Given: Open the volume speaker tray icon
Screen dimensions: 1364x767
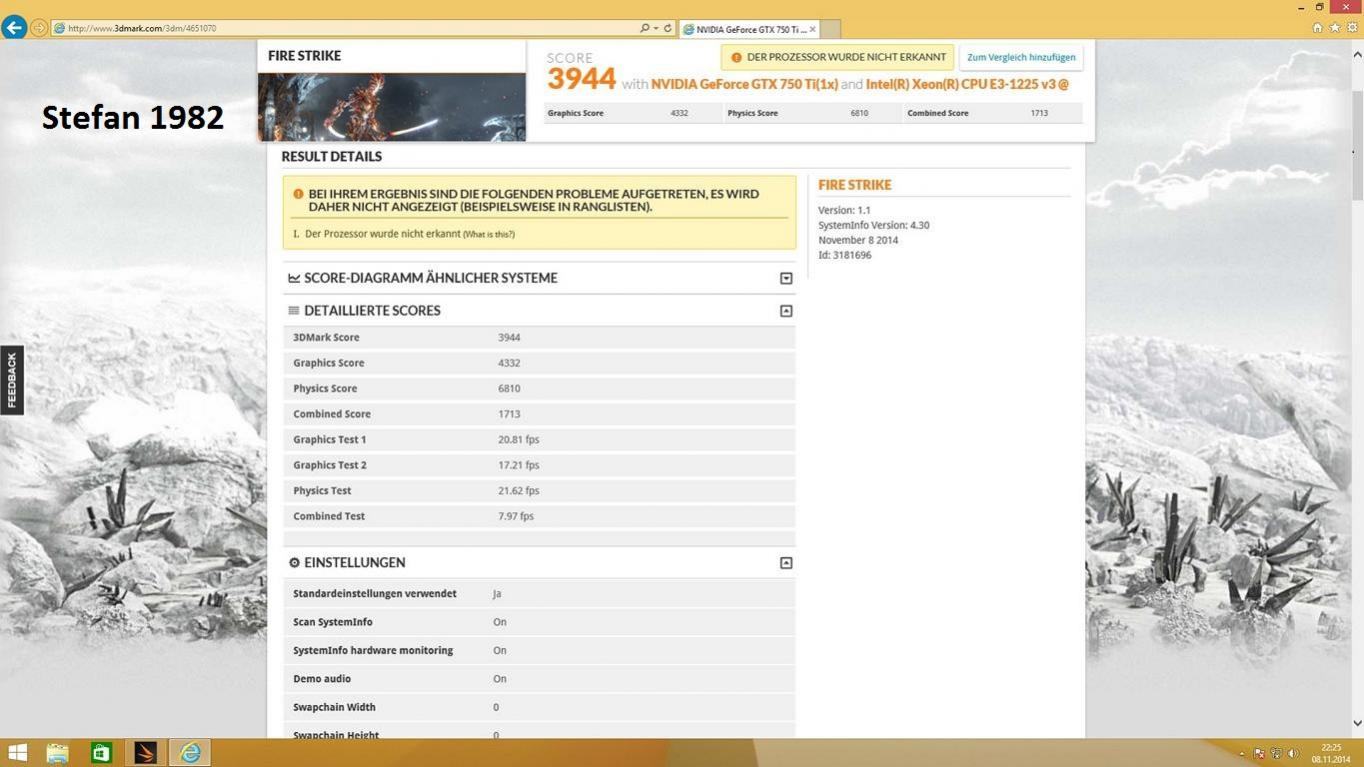Looking at the screenshot, I should pos(1292,754).
